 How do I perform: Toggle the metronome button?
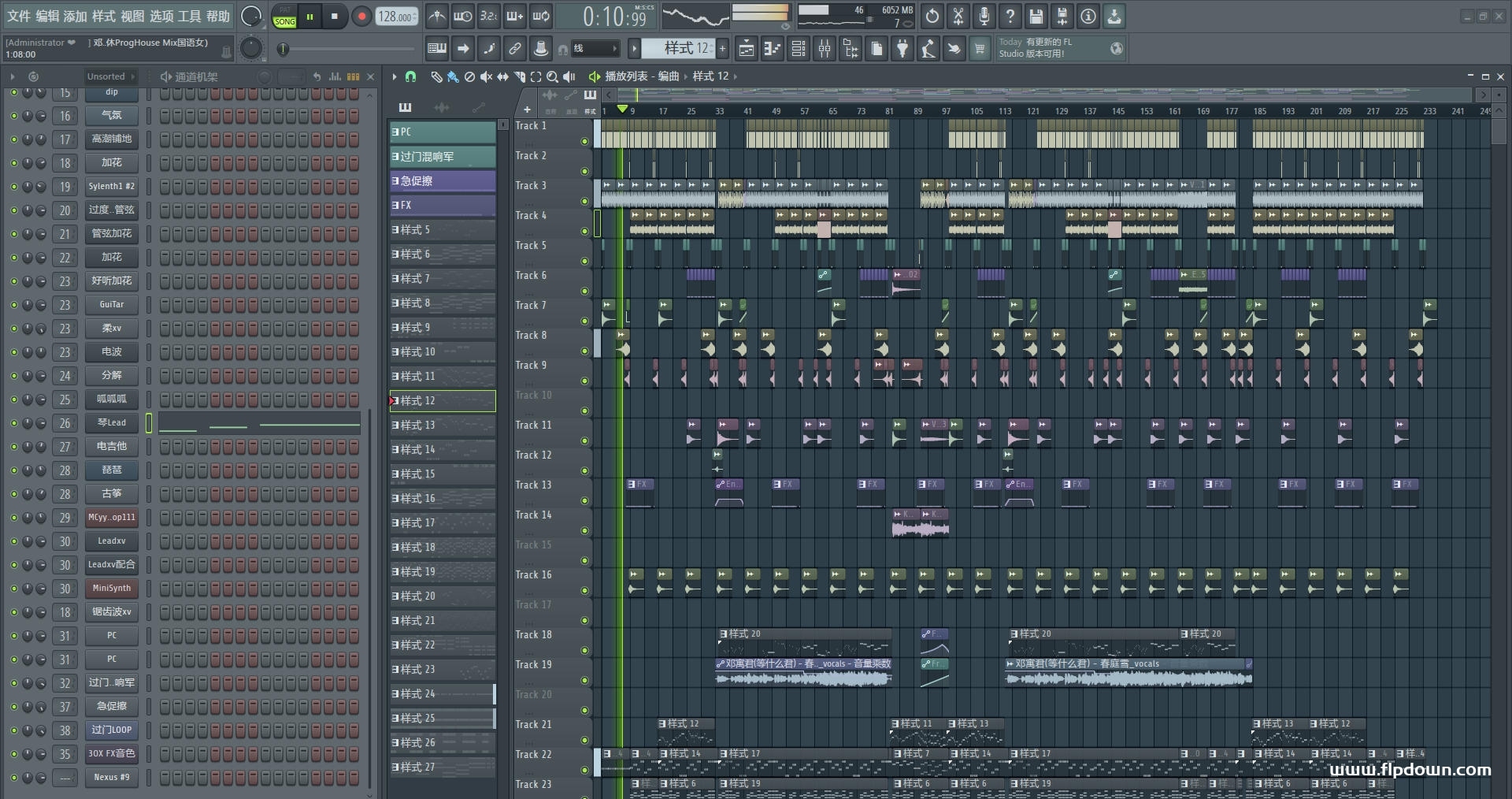click(437, 17)
